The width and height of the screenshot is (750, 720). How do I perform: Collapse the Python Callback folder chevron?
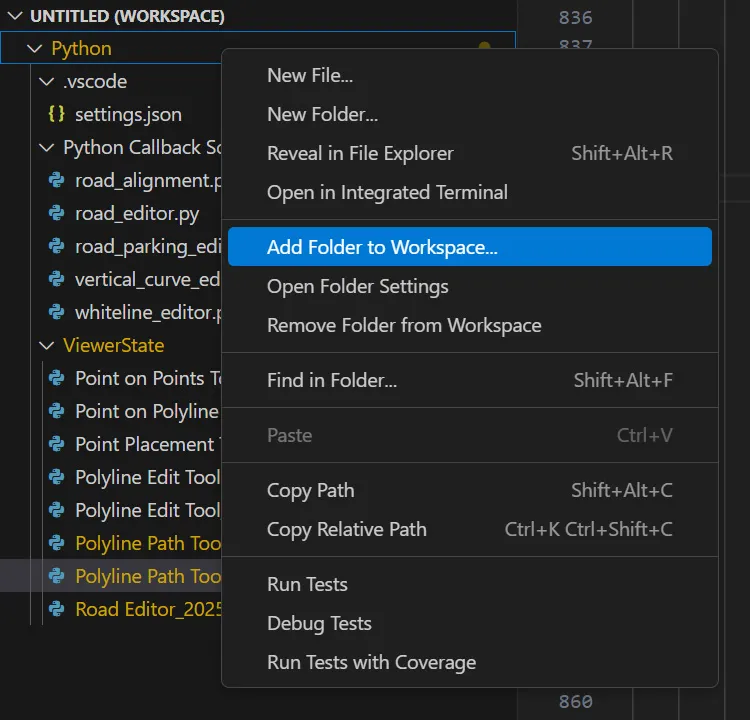click(46, 147)
